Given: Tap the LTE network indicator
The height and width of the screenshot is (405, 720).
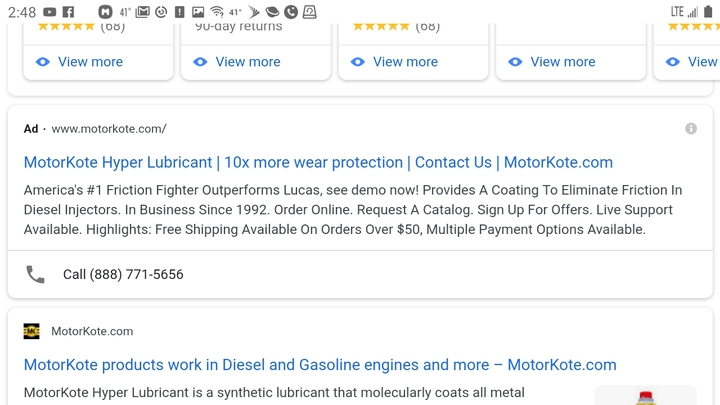Looking at the screenshot, I should coord(677,12).
